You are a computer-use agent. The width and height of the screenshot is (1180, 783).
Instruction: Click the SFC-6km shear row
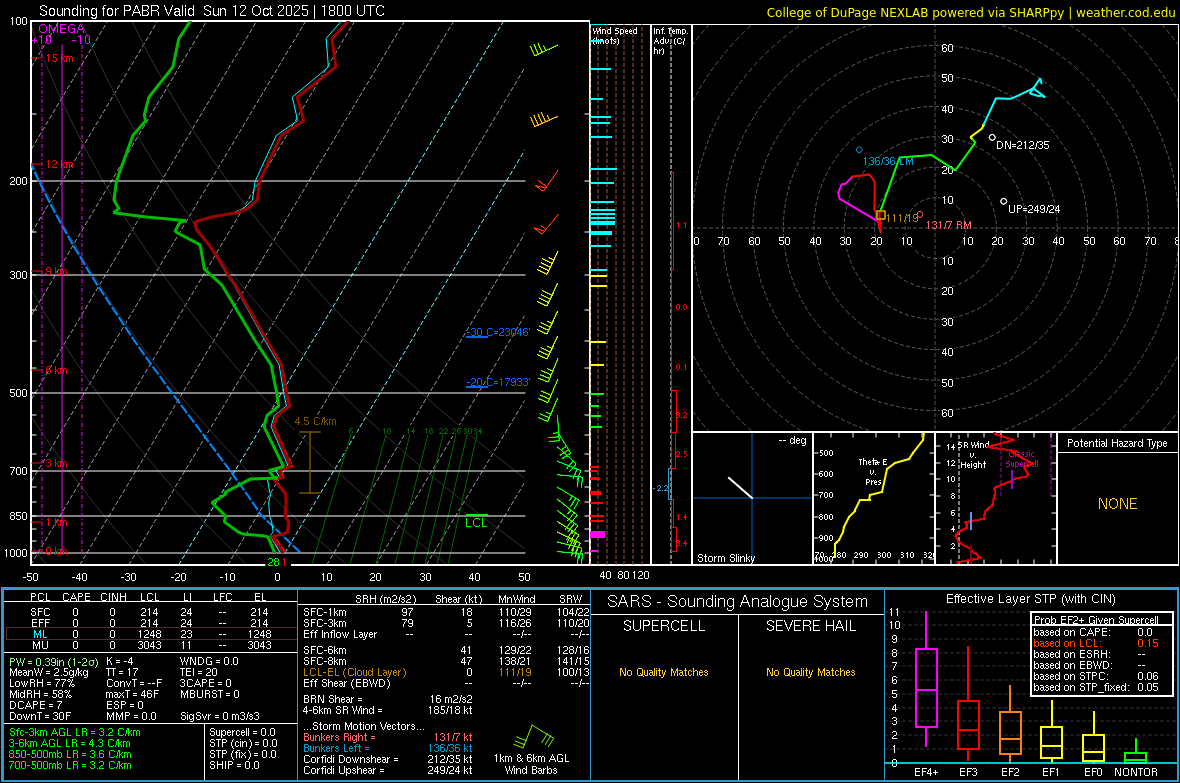[x=446, y=650]
